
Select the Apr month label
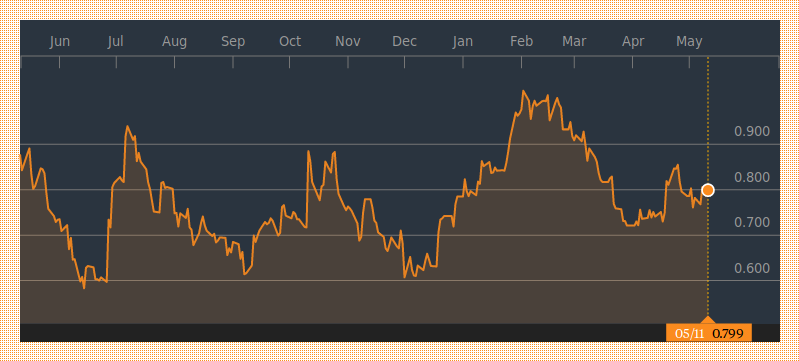(633, 42)
